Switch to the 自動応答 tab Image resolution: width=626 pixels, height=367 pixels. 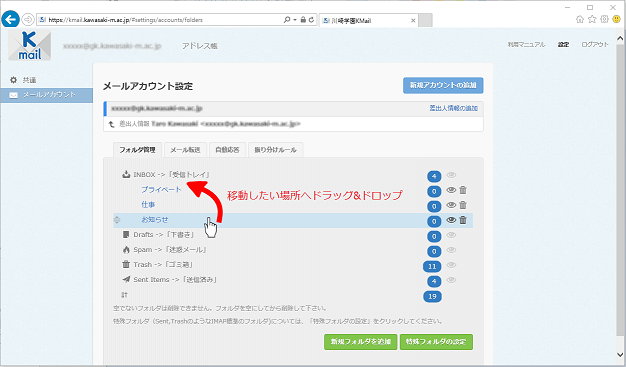227,150
